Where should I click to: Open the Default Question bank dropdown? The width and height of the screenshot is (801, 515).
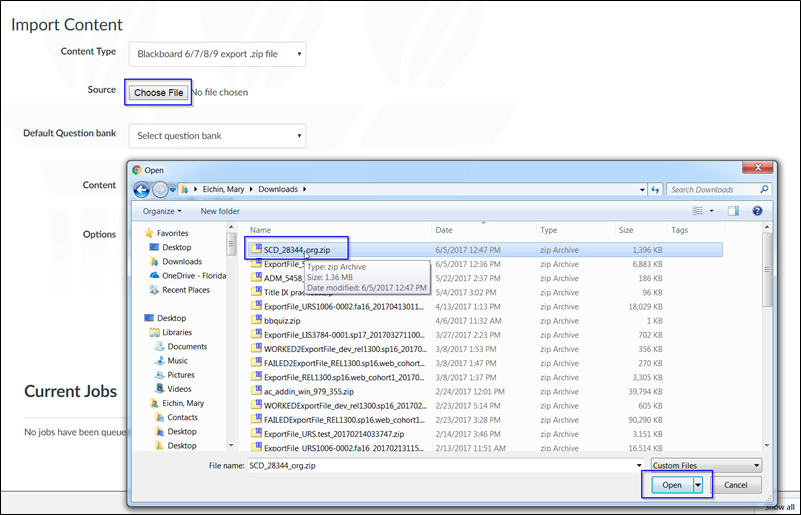pos(217,136)
